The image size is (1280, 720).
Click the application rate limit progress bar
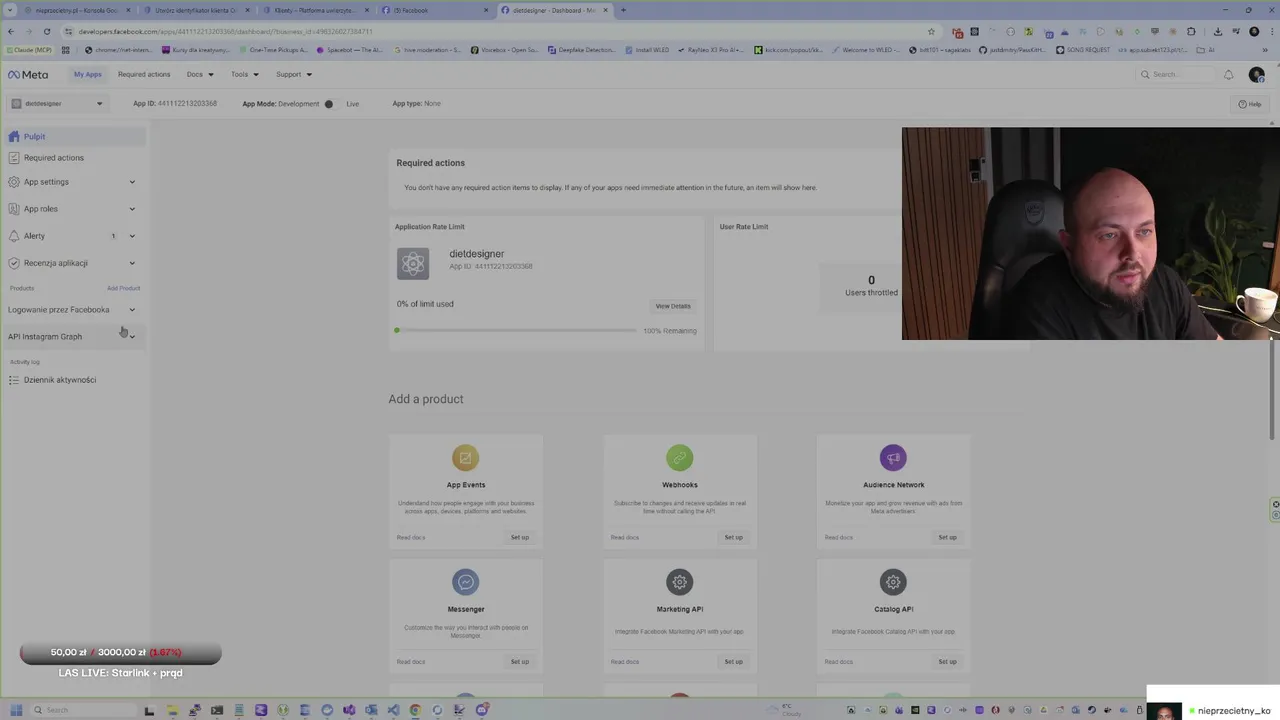click(516, 330)
